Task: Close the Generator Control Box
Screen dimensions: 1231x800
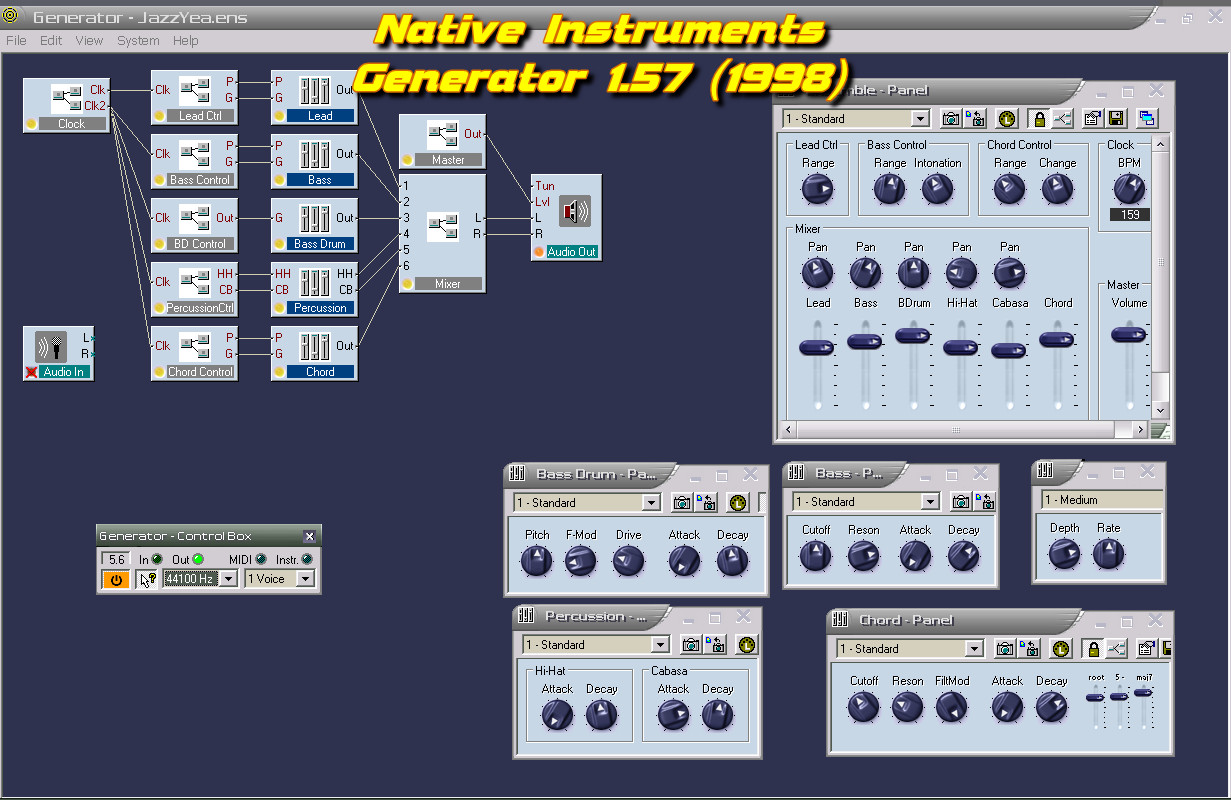Action: pyautogui.click(x=309, y=536)
